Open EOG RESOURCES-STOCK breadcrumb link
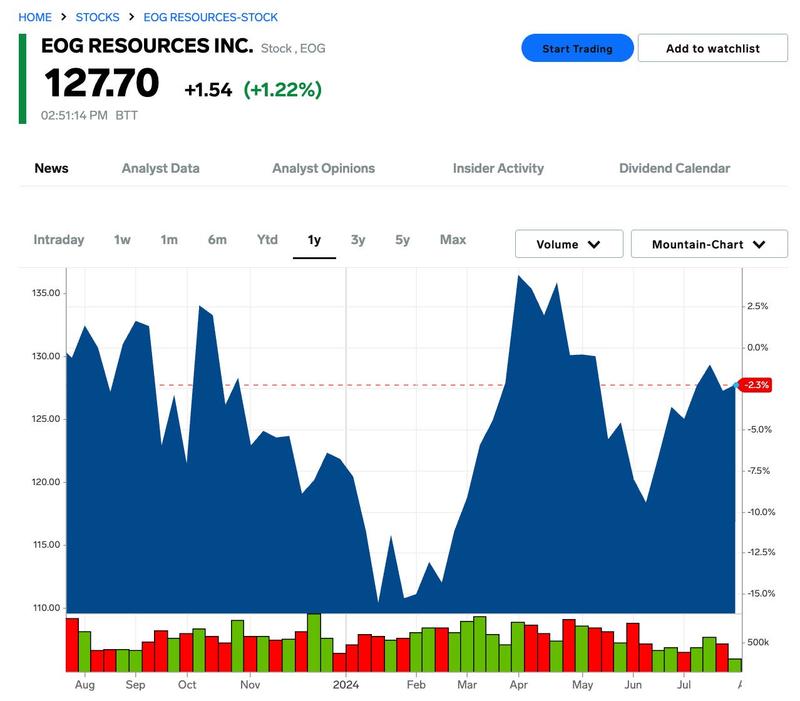Viewport: 800px width, 701px height. [x=210, y=17]
